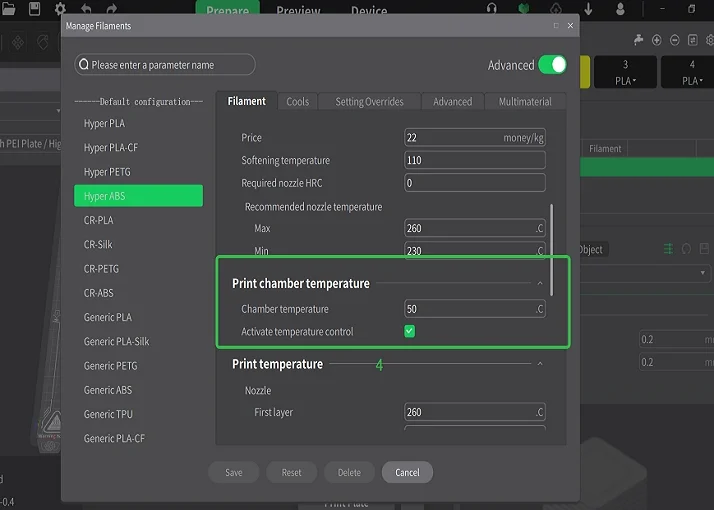The width and height of the screenshot is (714, 510).
Task: Click the parameter name search field
Action: click(x=165, y=65)
